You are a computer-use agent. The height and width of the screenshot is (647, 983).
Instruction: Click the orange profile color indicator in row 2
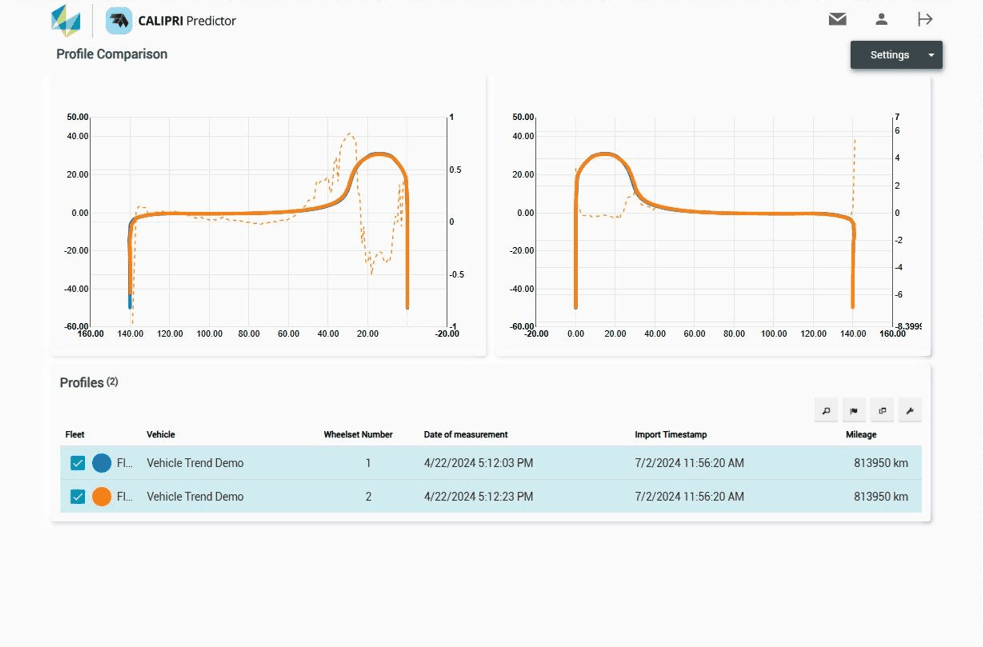click(101, 496)
